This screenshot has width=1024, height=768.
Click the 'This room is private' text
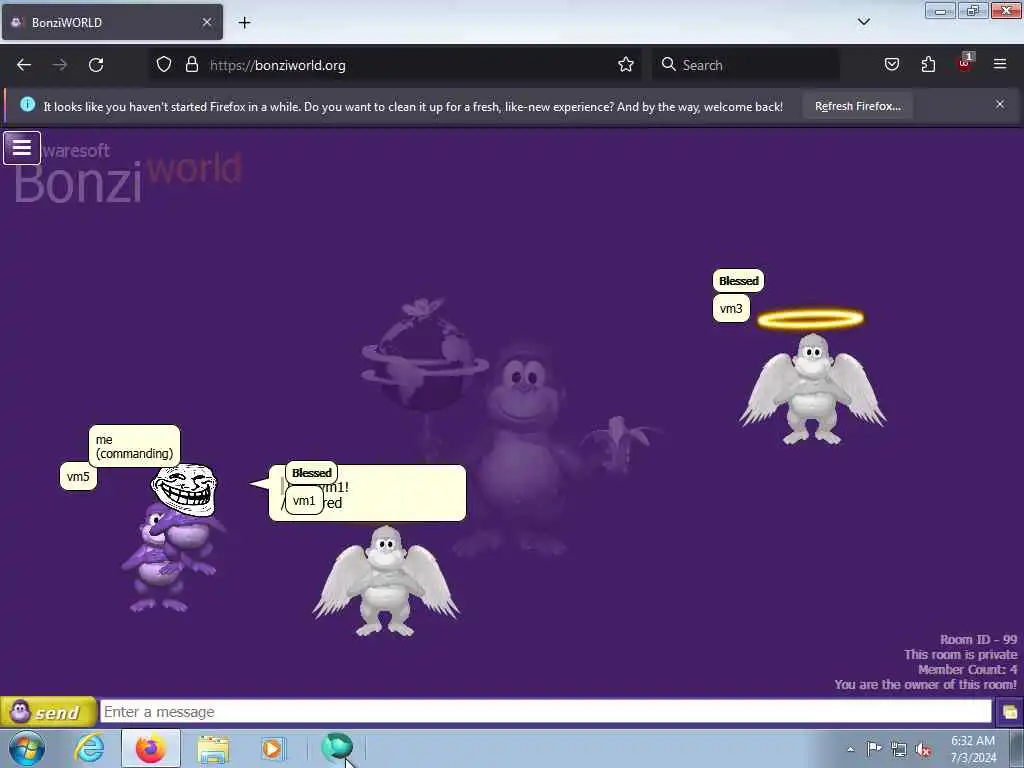pos(960,655)
